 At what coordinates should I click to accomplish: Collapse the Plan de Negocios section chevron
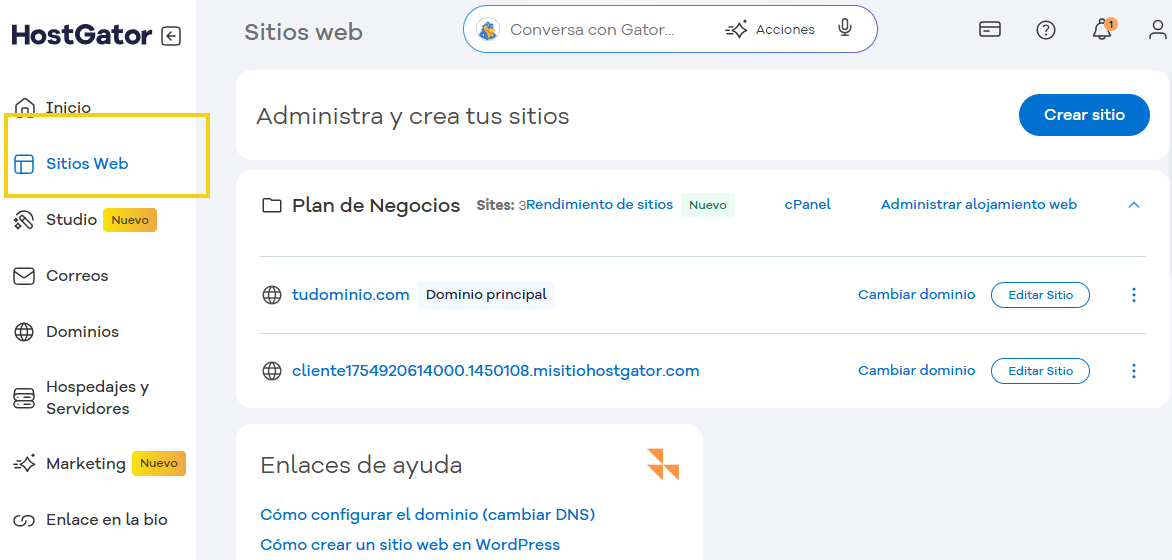1134,205
